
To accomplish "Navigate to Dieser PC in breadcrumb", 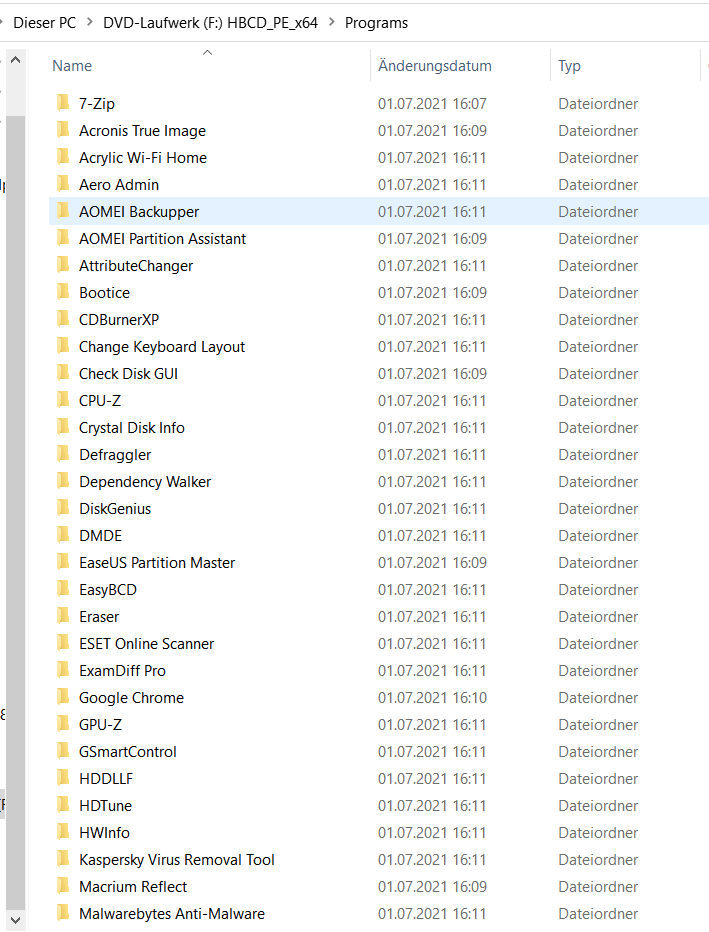I will tap(45, 23).
